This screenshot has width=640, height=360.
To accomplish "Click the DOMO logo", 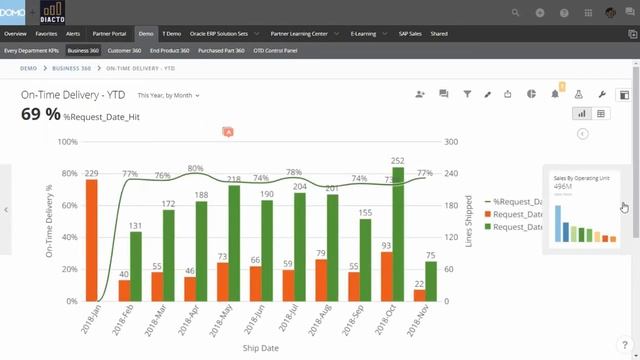I will (x=12, y=12).
